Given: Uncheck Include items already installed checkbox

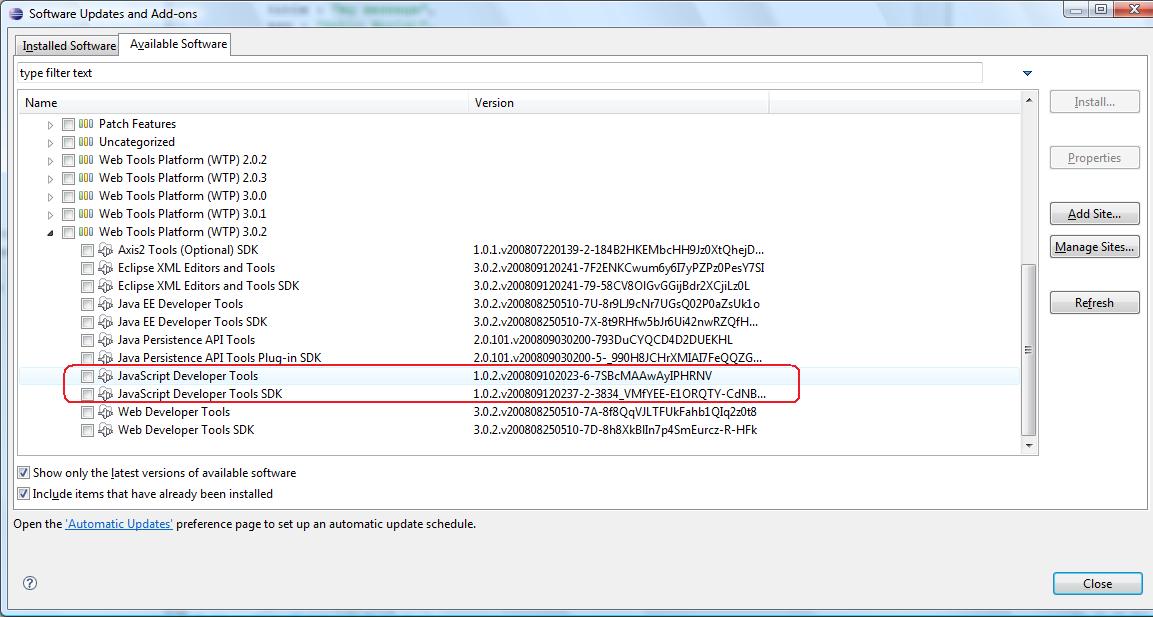Looking at the screenshot, I should tap(24, 493).
